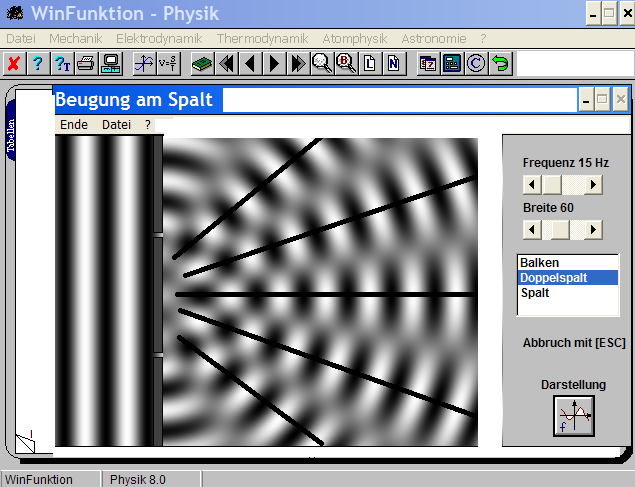Click the copyright C circle icon
This screenshot has height=487, width=635.
476,64
